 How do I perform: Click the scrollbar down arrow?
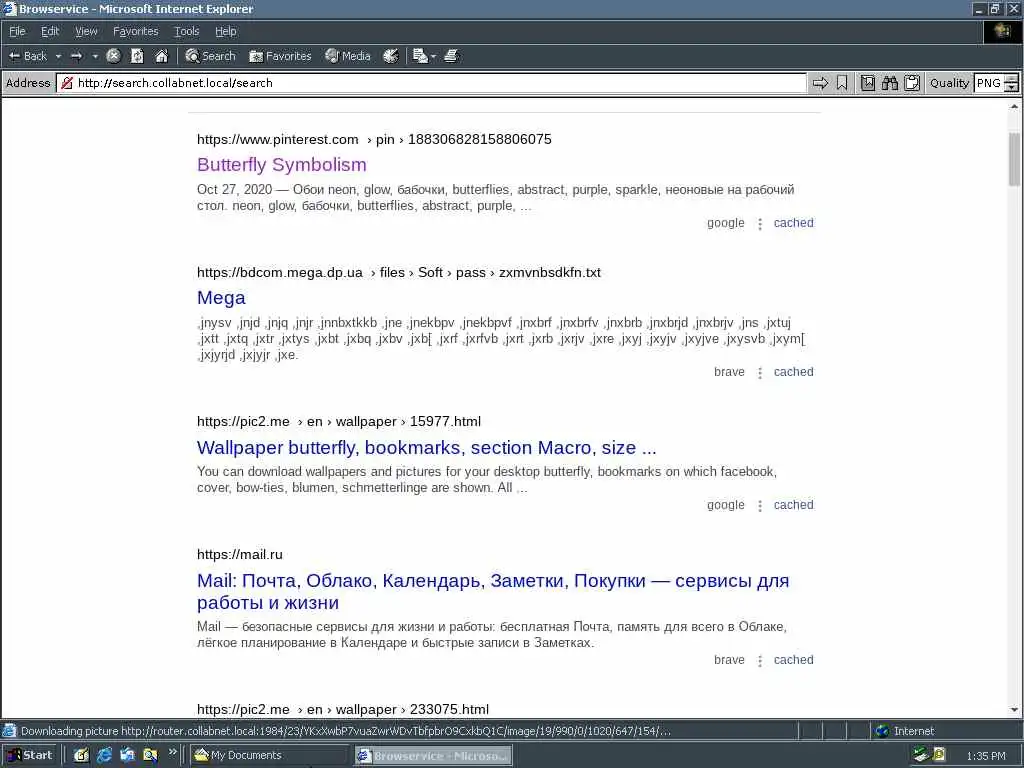[1014, 710]
